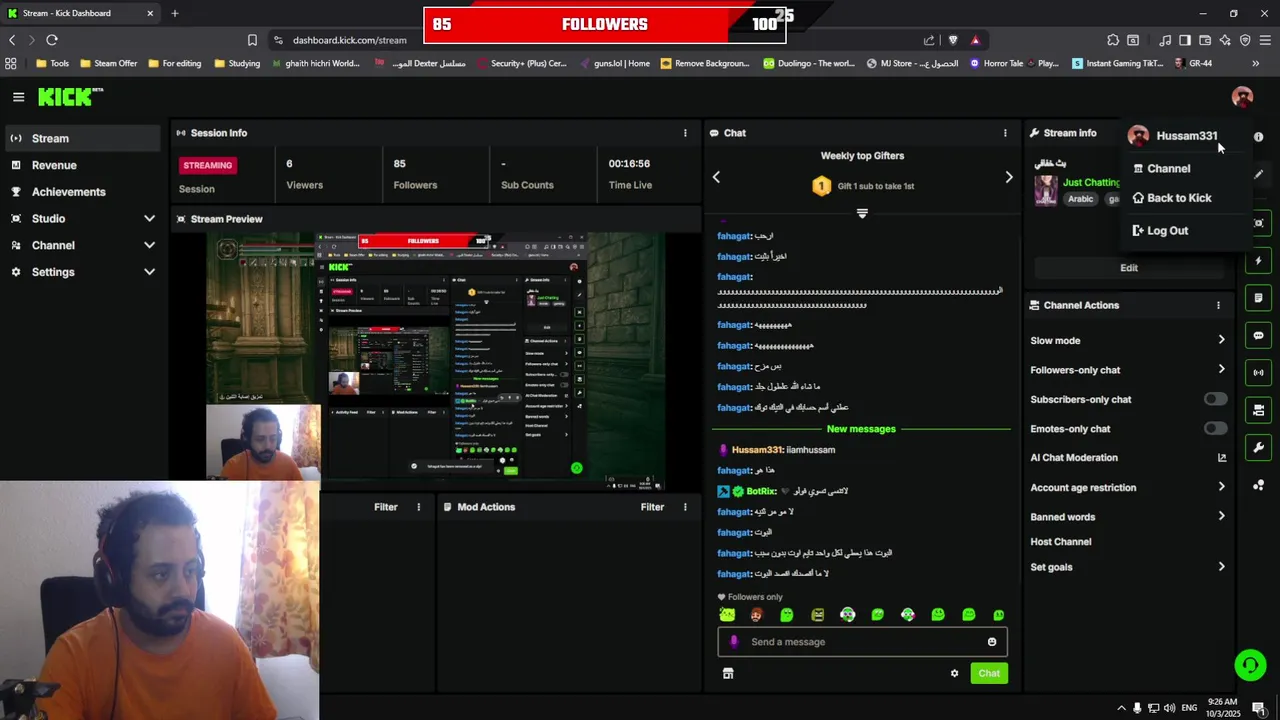Click the pencil edit icon in right toolbar
The height and width of the screenshot is (720, 1280).
[x=1259, y=174]
